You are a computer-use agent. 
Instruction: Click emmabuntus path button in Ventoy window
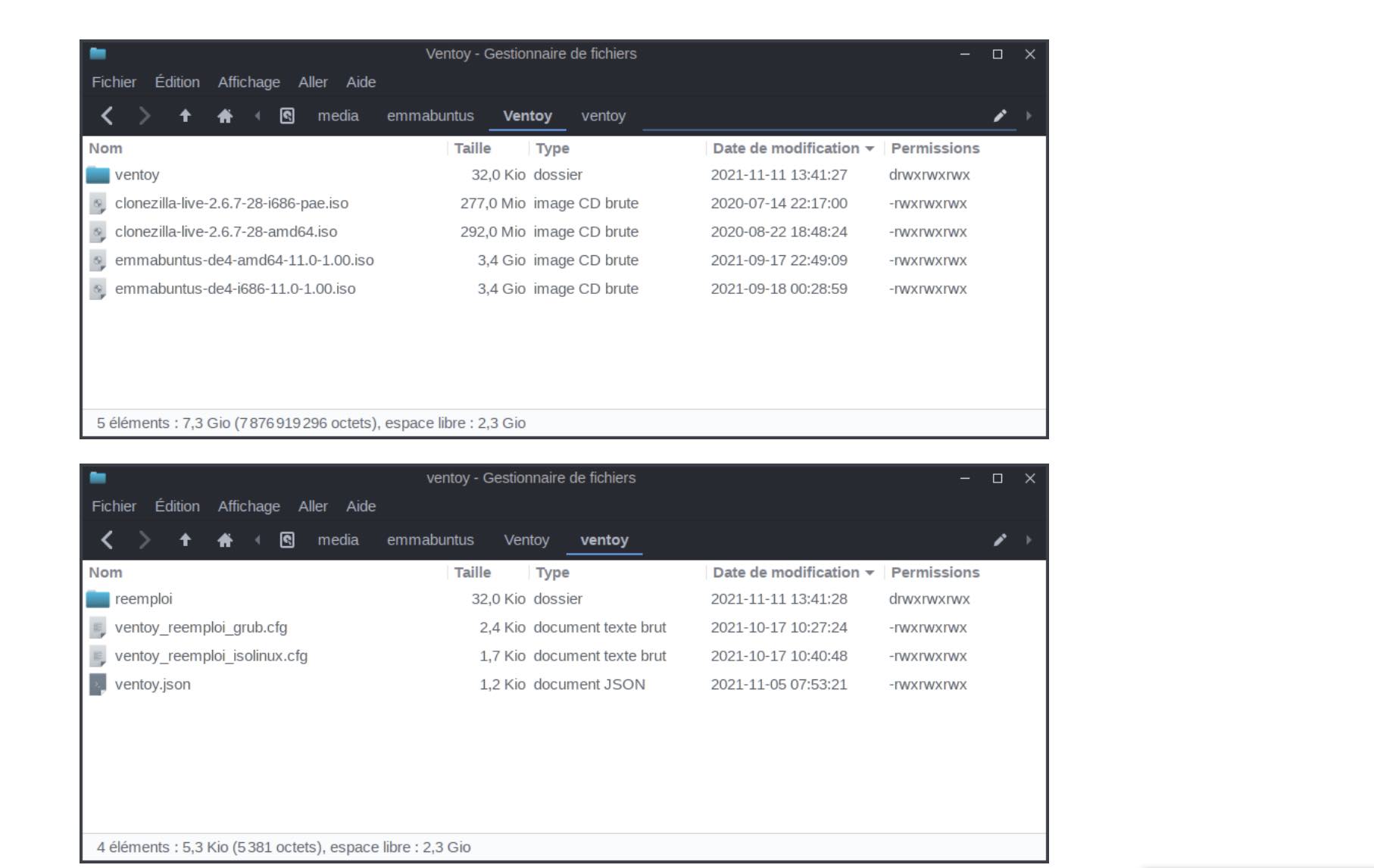click(x=430, y=116)
